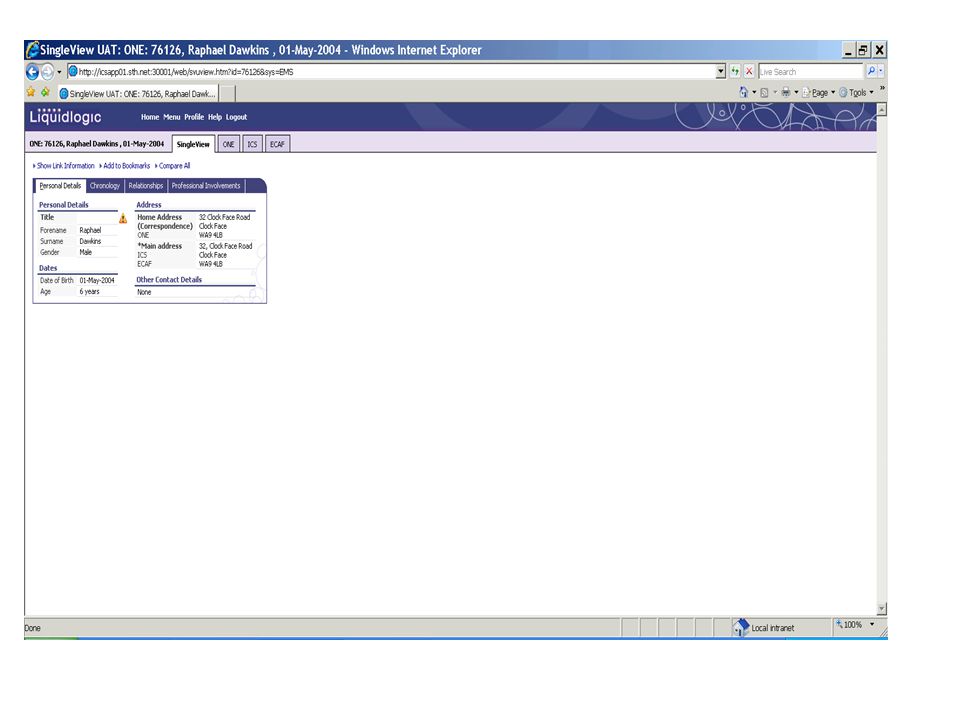Click the Add to Favorites icon
Viewport: 960px width, 720px height.
point(45,92)
